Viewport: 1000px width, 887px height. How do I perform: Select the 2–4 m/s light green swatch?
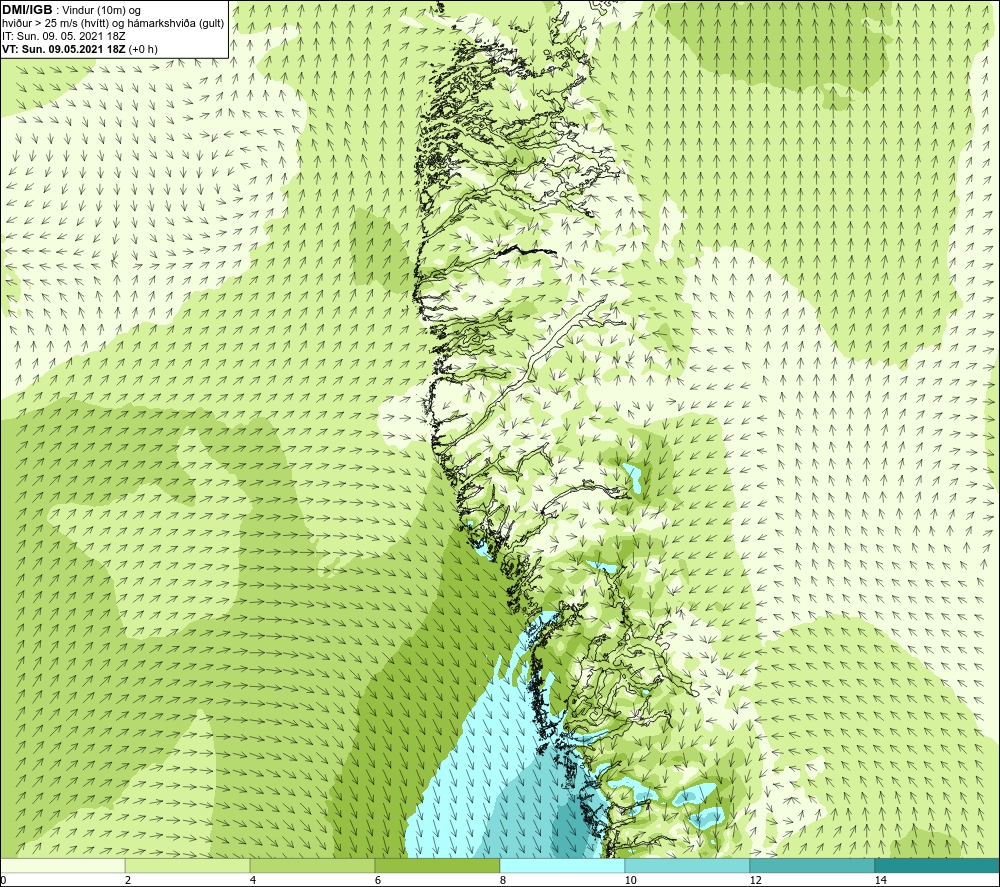(188, 865)
